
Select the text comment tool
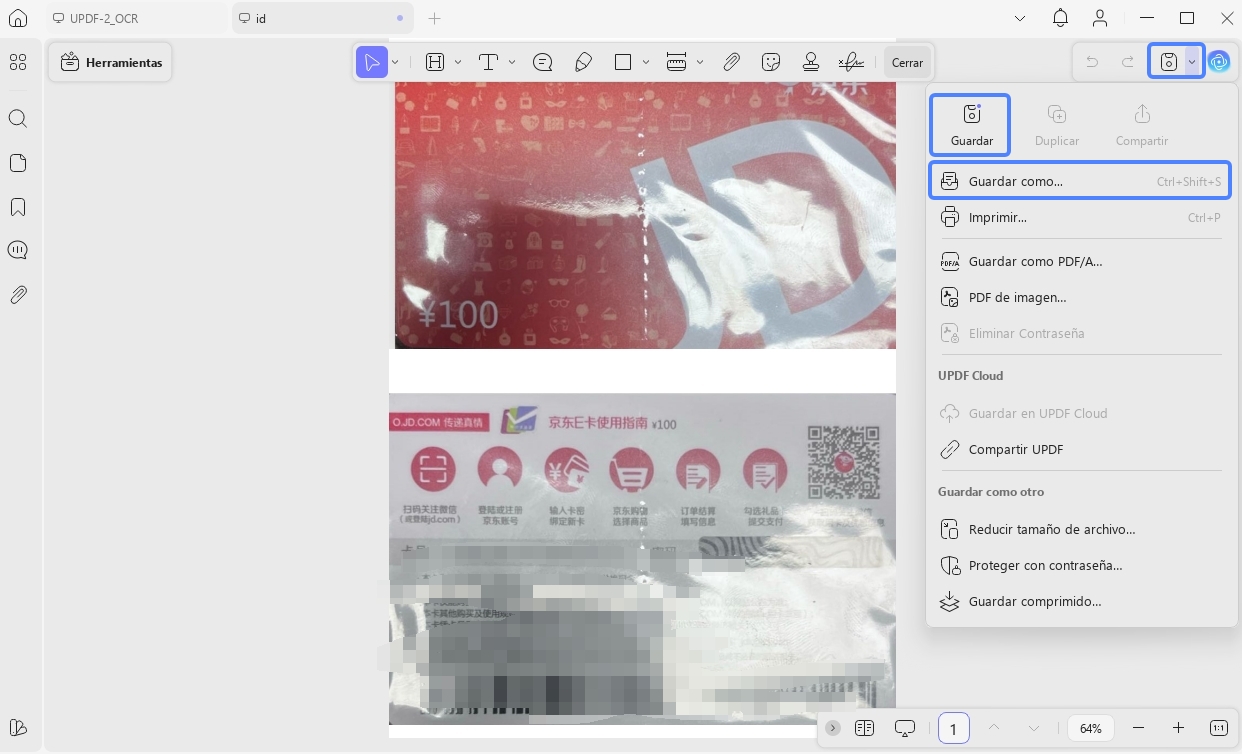point(488,62)
